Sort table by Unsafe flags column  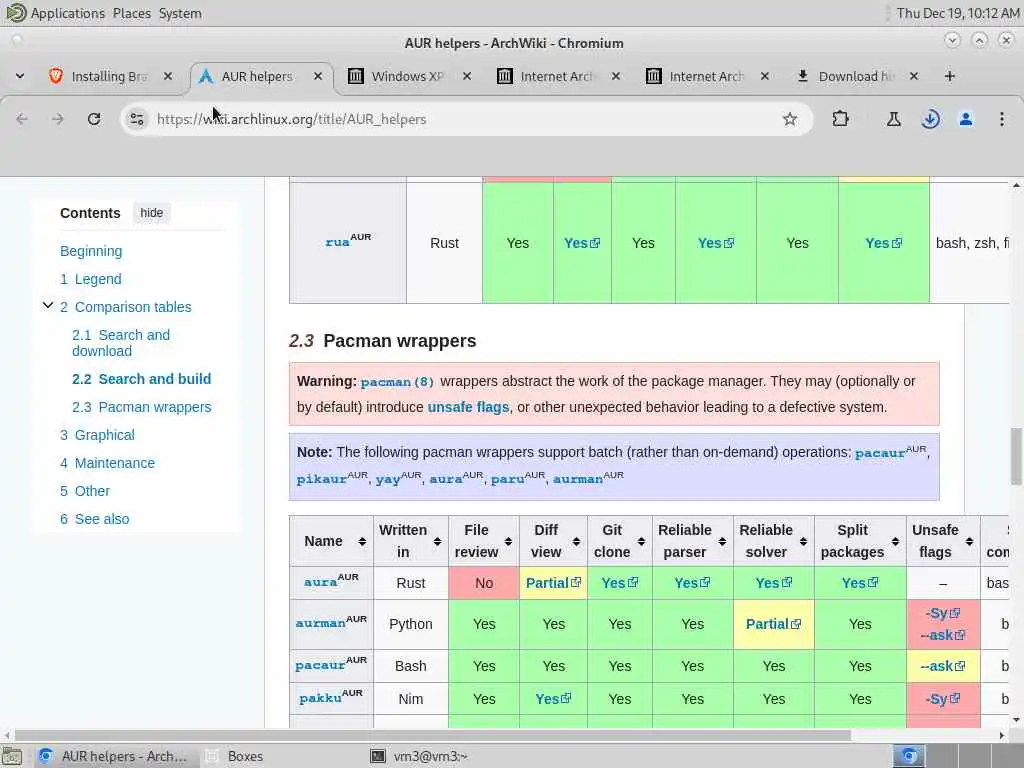(x=943, y=541)
